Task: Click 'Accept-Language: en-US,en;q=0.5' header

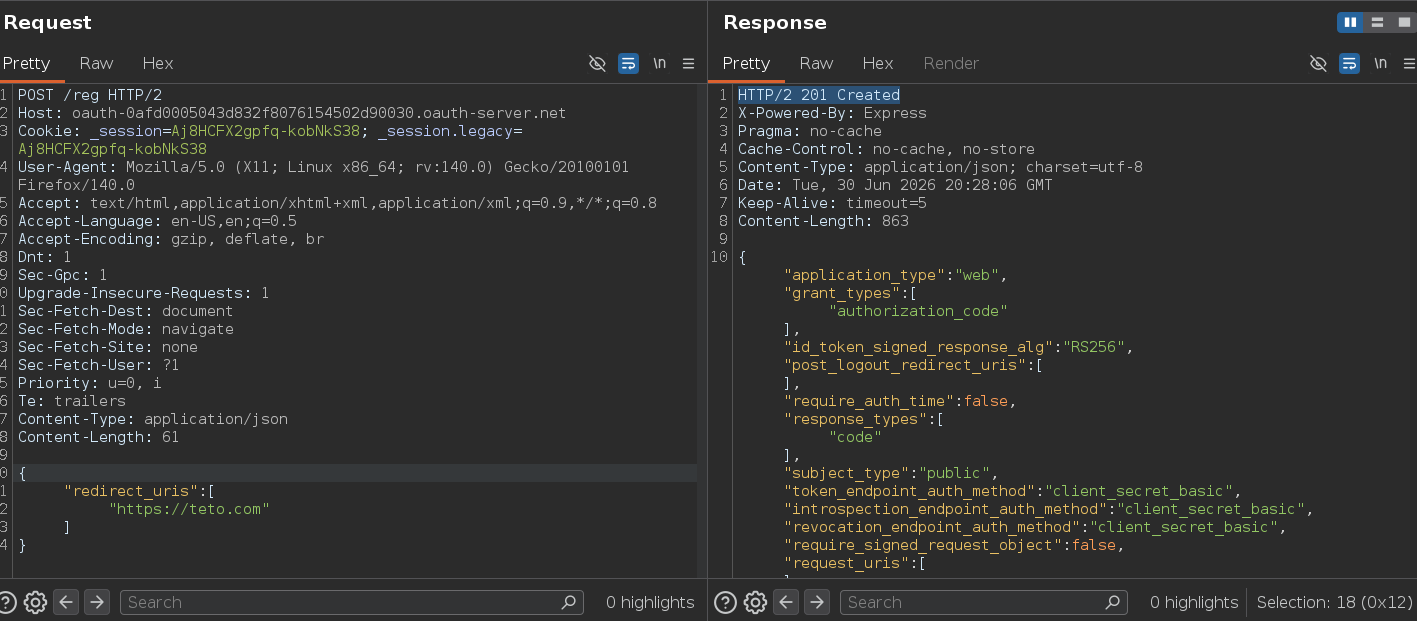Action: pyautogui.click(x=157, y=221)
